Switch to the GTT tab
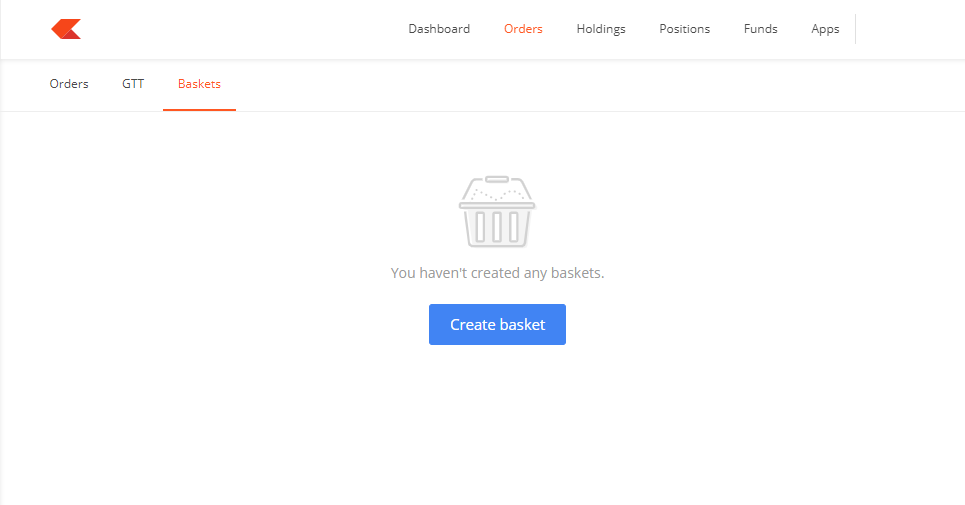The width and height of the screenshot is (965, 505). click(x=133, y=84)
